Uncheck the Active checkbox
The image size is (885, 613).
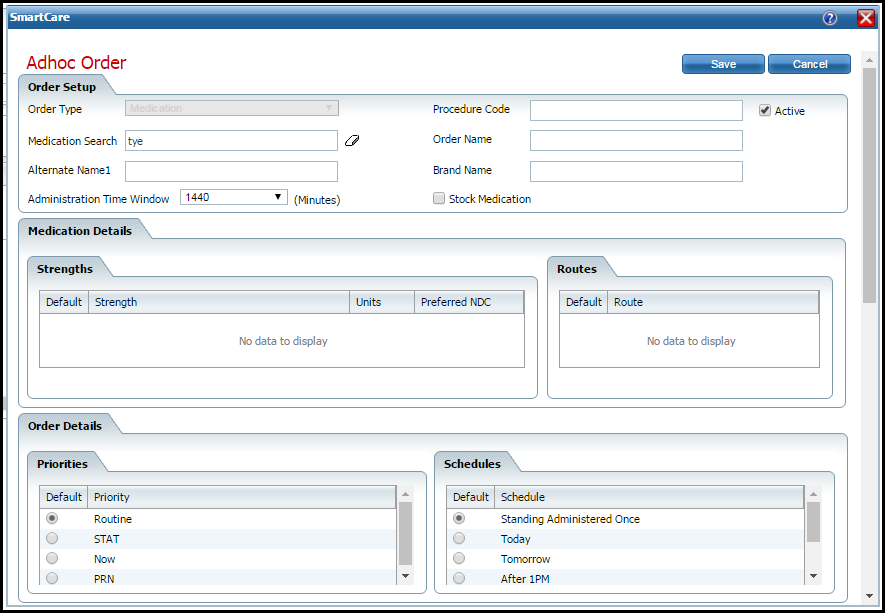tap(765, 110)
